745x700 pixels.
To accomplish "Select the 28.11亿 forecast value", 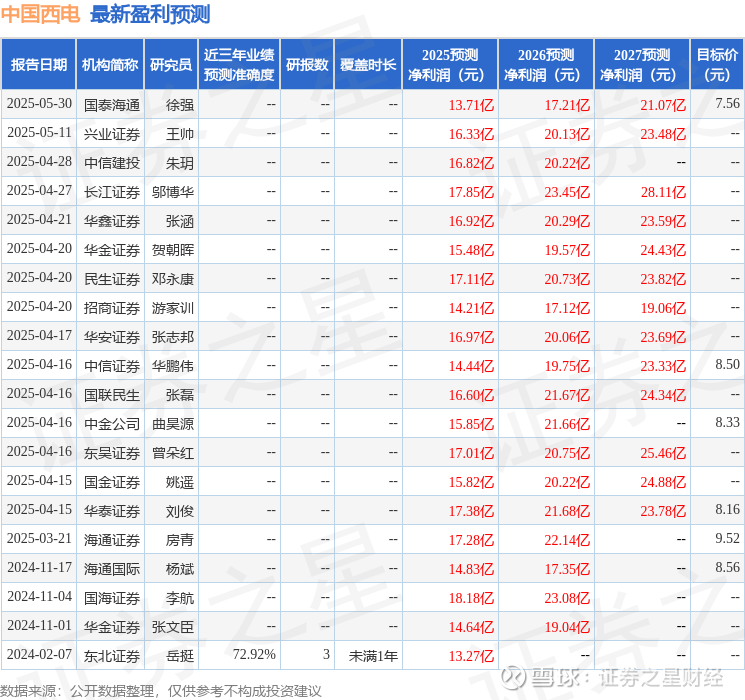I will coord(663,192).
